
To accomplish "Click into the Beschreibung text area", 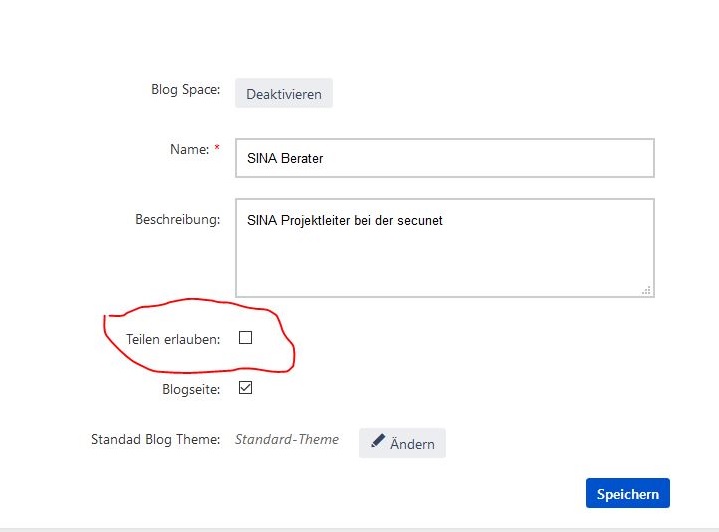I will tap(445, 248).
